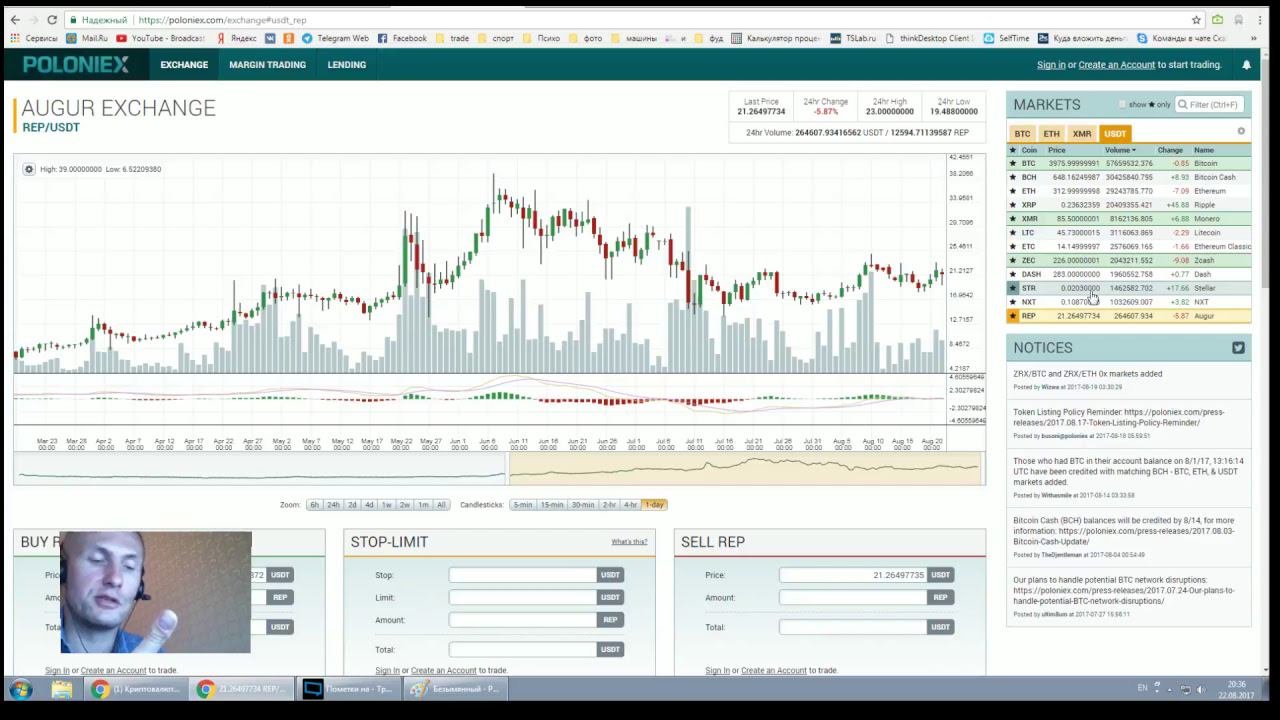Open the Telegram Web bookmark
Image resolution: width=1280 pixels, height=720 pixels.
click(x=336, y=39)
